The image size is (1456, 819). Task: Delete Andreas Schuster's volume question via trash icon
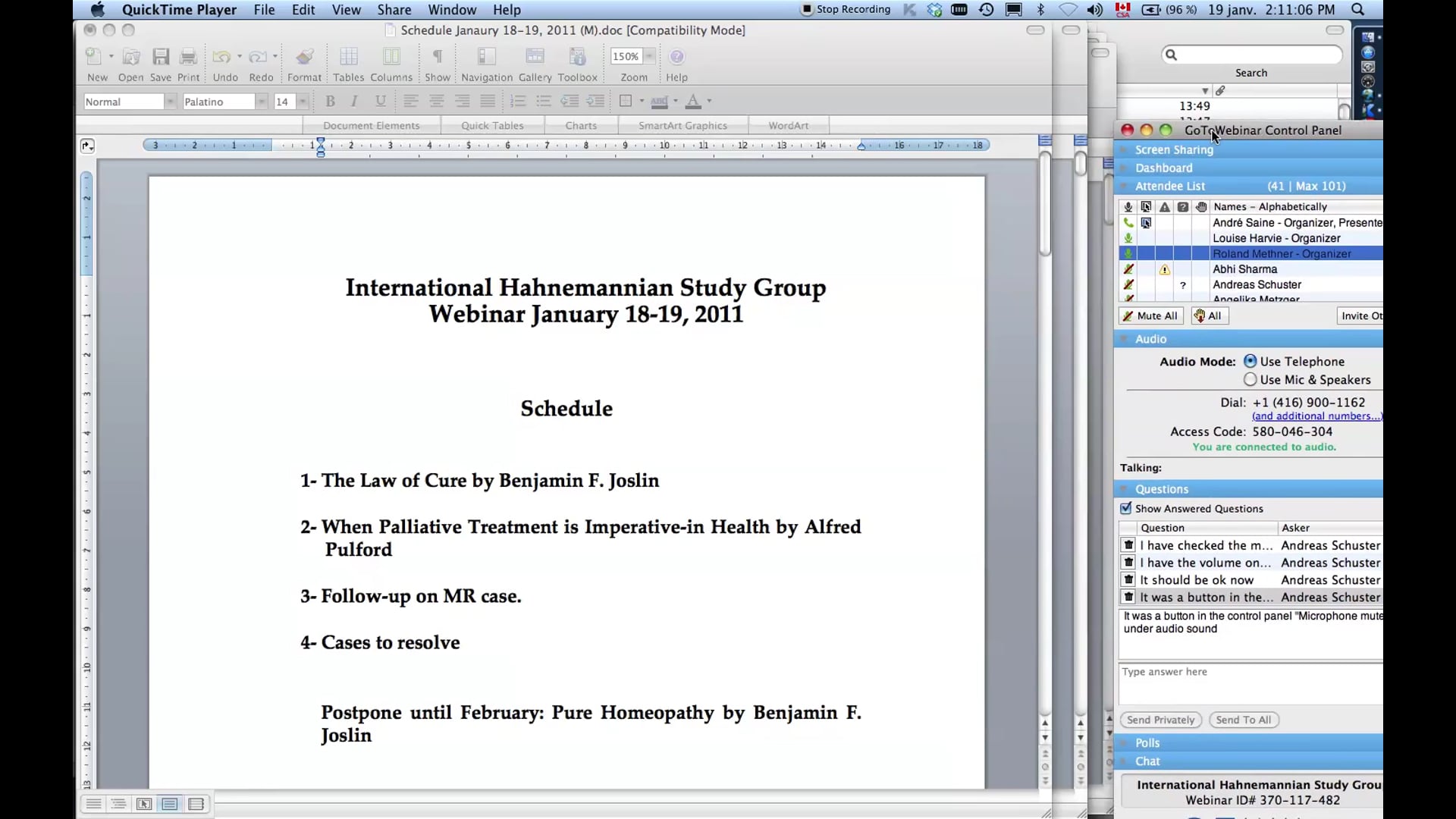(x=1128, y=562)
